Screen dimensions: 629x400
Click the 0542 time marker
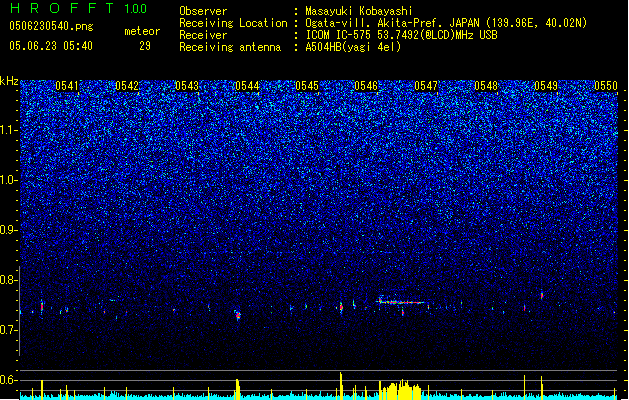coord(127,86)
